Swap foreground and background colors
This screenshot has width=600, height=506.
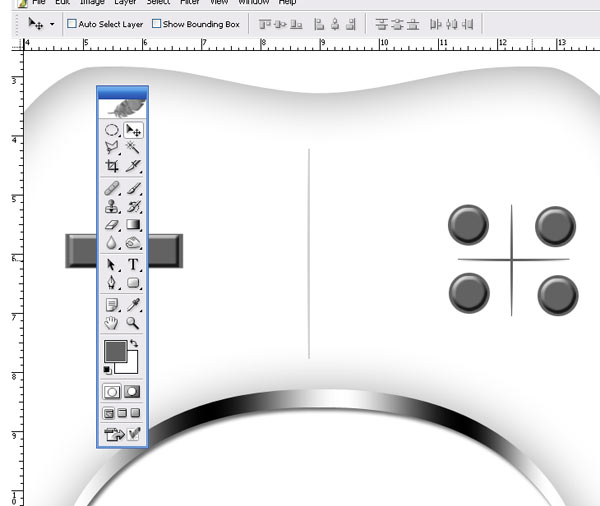(134, 343)
